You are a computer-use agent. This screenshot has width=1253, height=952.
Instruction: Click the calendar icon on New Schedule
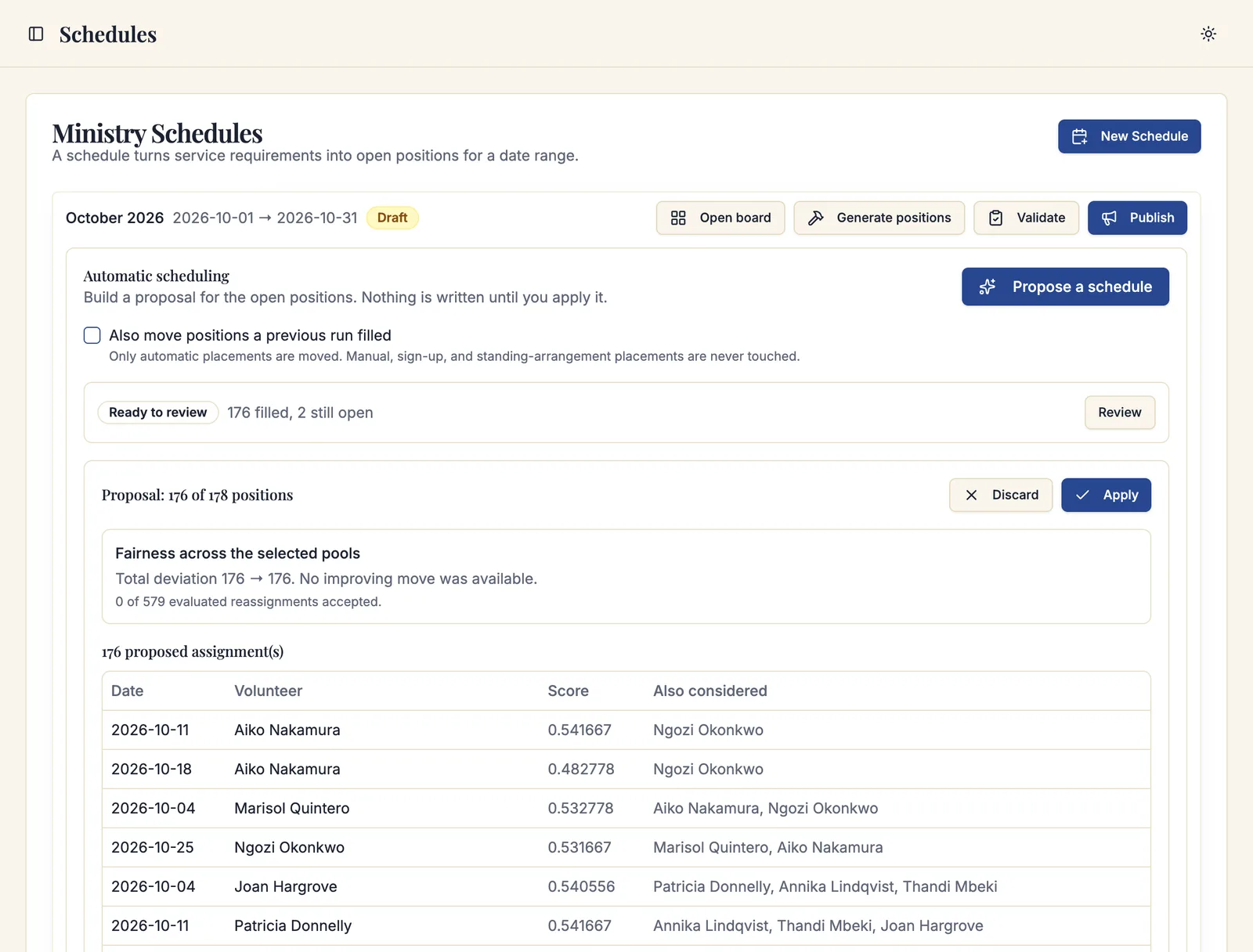[x=1079, y=136]
